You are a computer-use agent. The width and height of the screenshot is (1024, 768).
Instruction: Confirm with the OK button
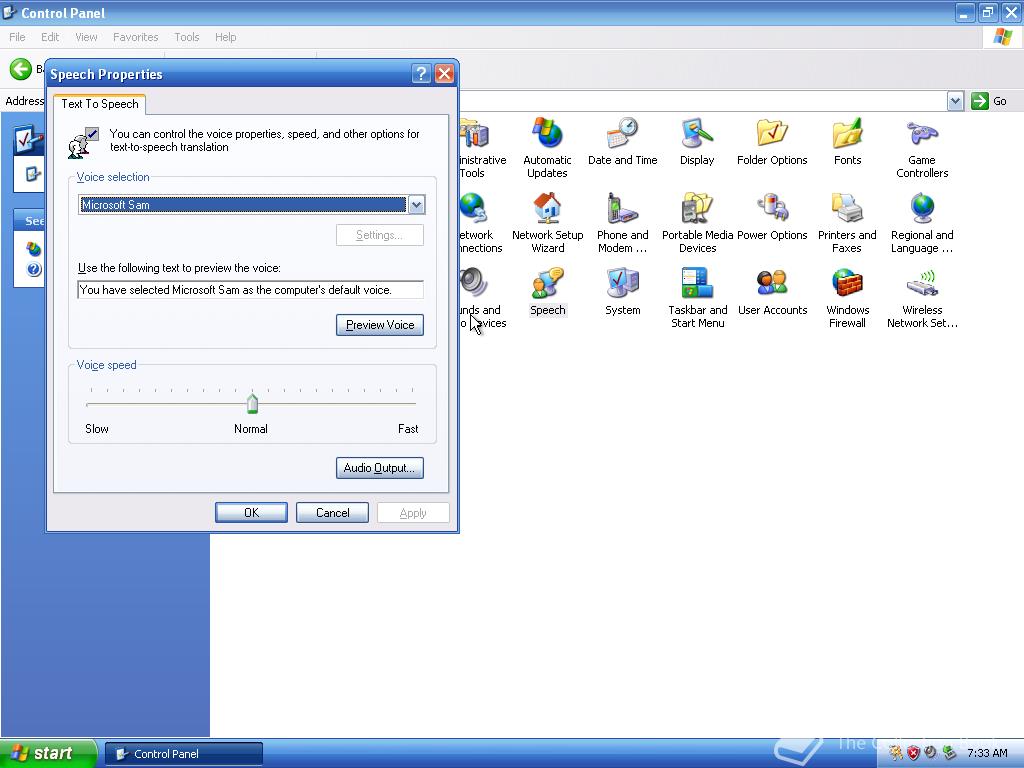click(x=251, y=513)
